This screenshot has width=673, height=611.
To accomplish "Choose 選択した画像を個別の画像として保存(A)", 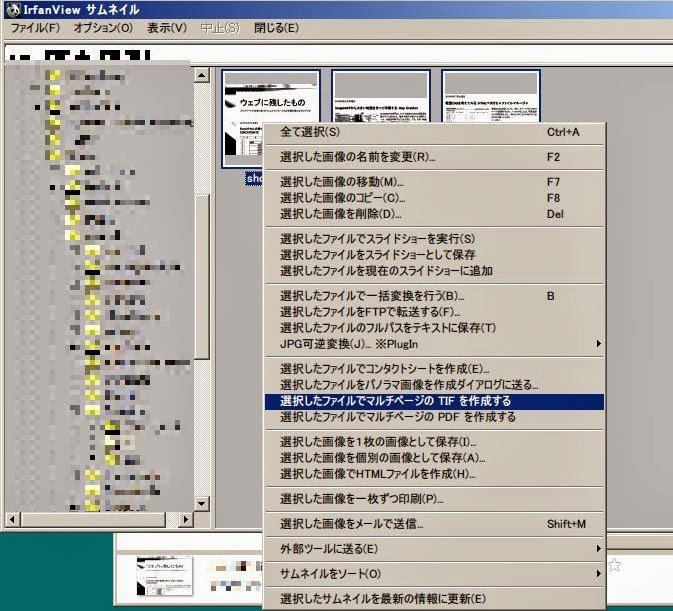I will tap(434, 458).
